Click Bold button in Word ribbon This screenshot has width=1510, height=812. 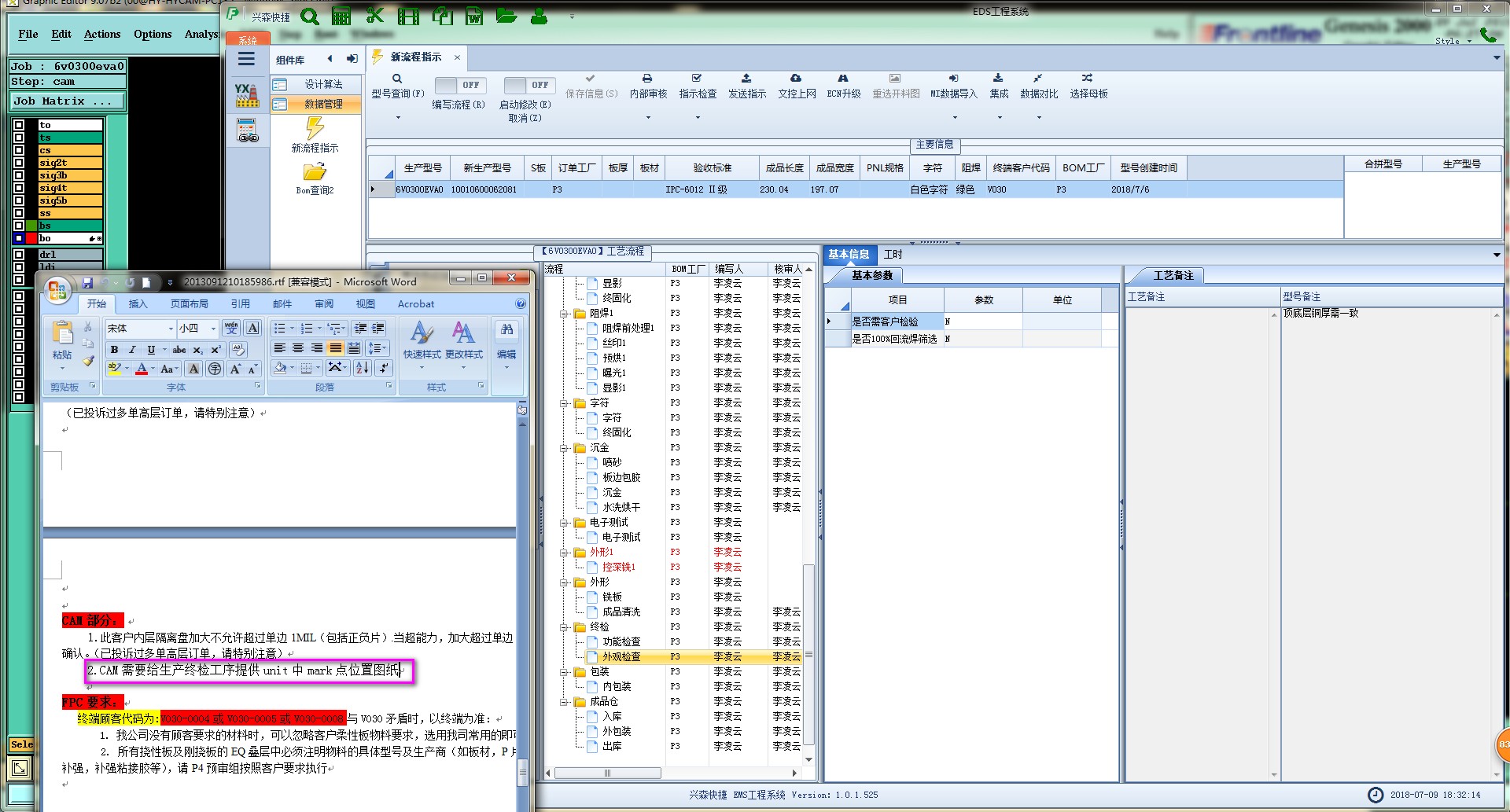coord(115,350)
